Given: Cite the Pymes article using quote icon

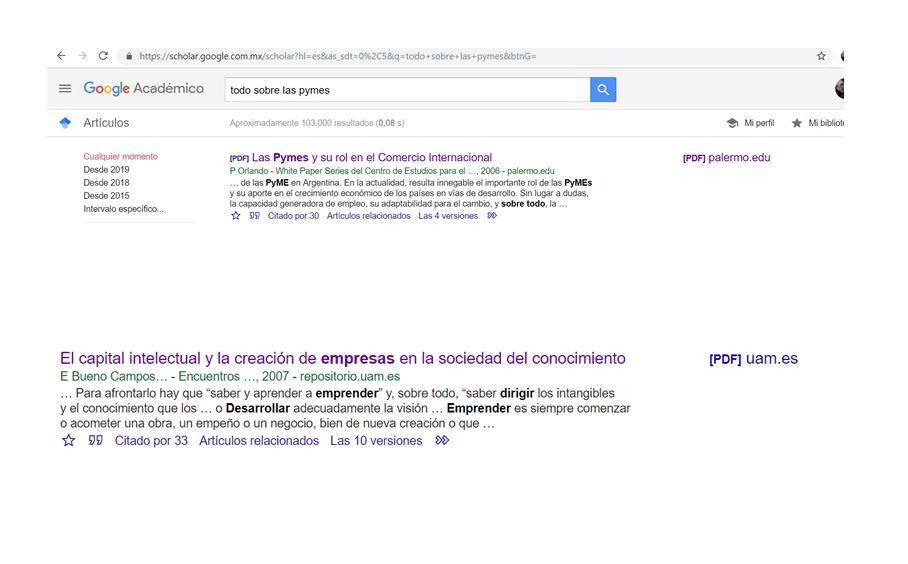Looking at the screenshot, I should point(254,216).
